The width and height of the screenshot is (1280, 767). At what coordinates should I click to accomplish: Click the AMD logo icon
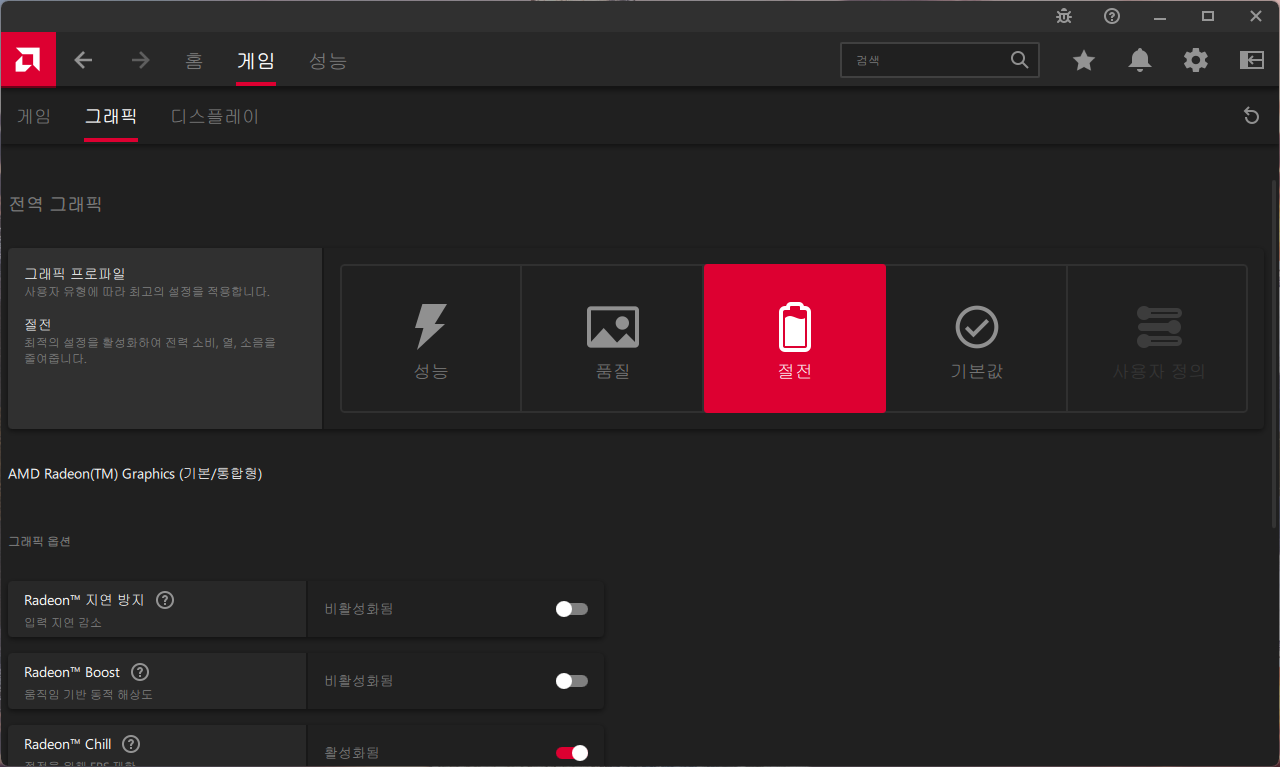coord(28,60)
